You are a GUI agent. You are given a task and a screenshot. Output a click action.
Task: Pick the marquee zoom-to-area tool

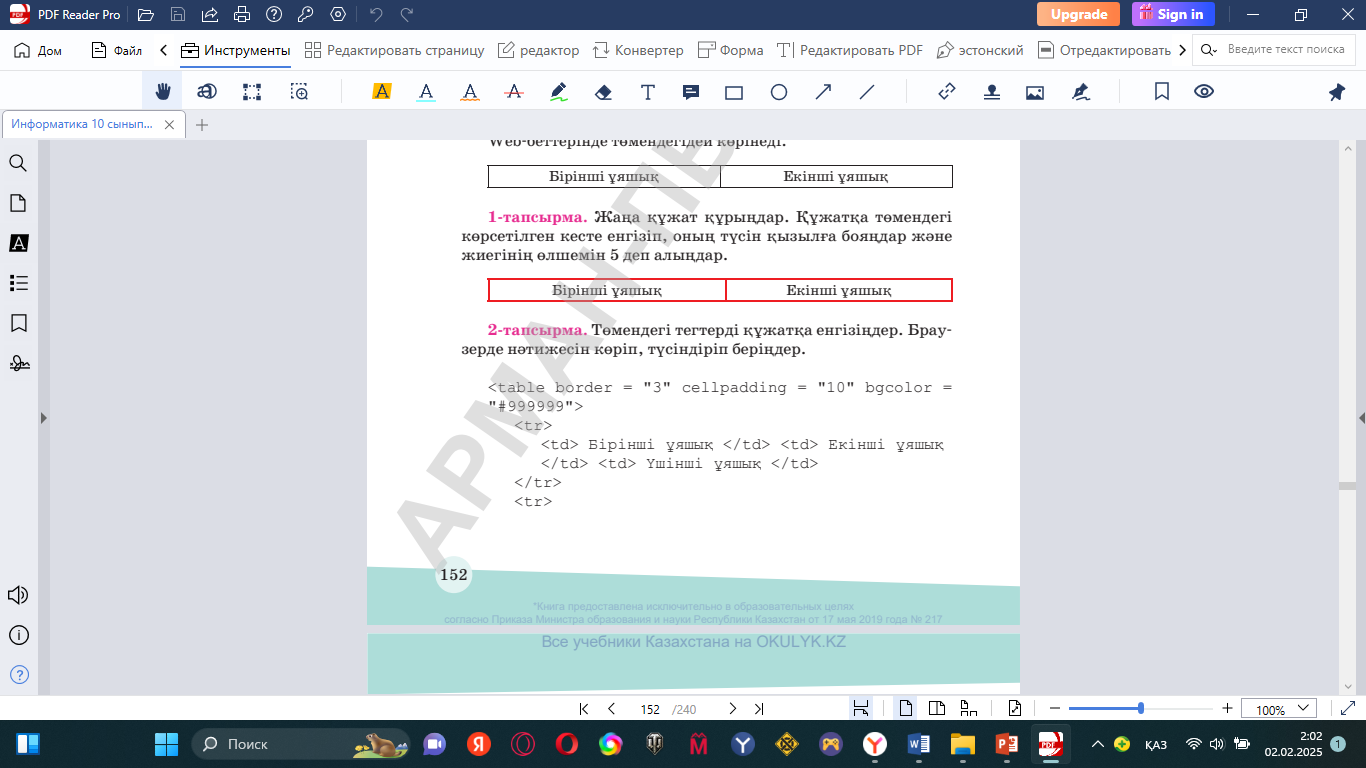tap(299, 92)
